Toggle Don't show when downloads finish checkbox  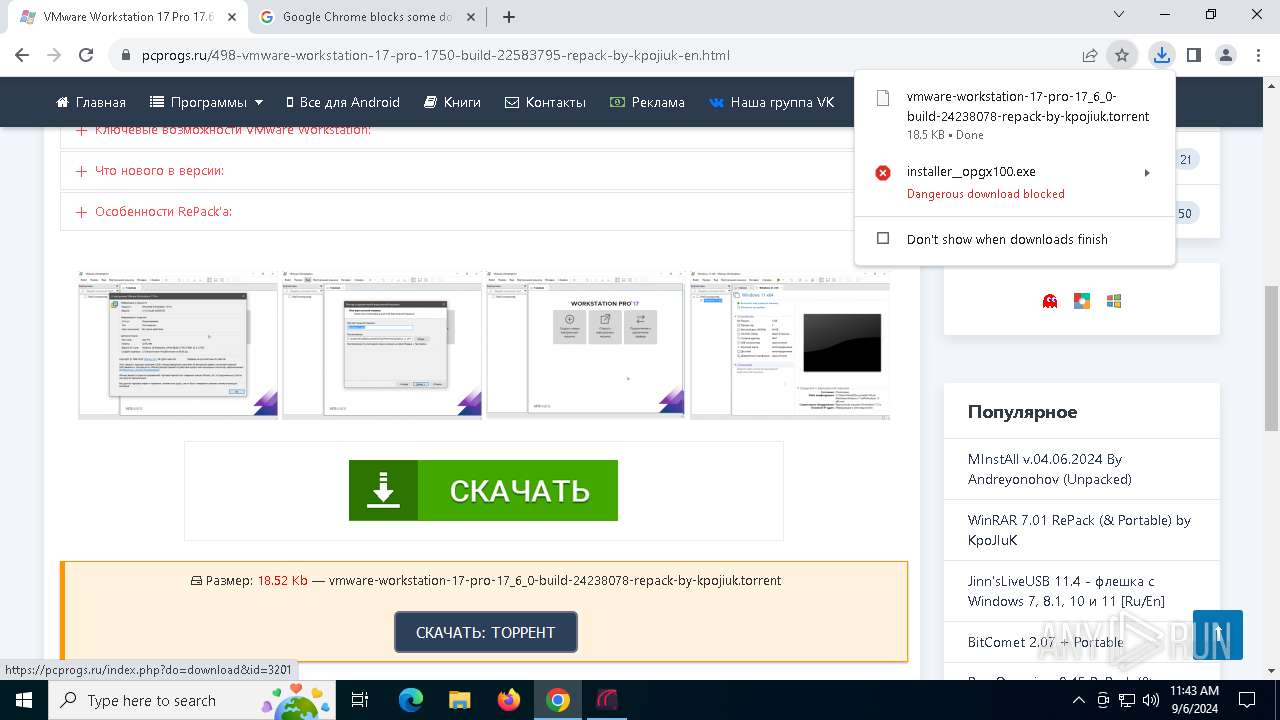pyautogui.click(x=883, y=239)
